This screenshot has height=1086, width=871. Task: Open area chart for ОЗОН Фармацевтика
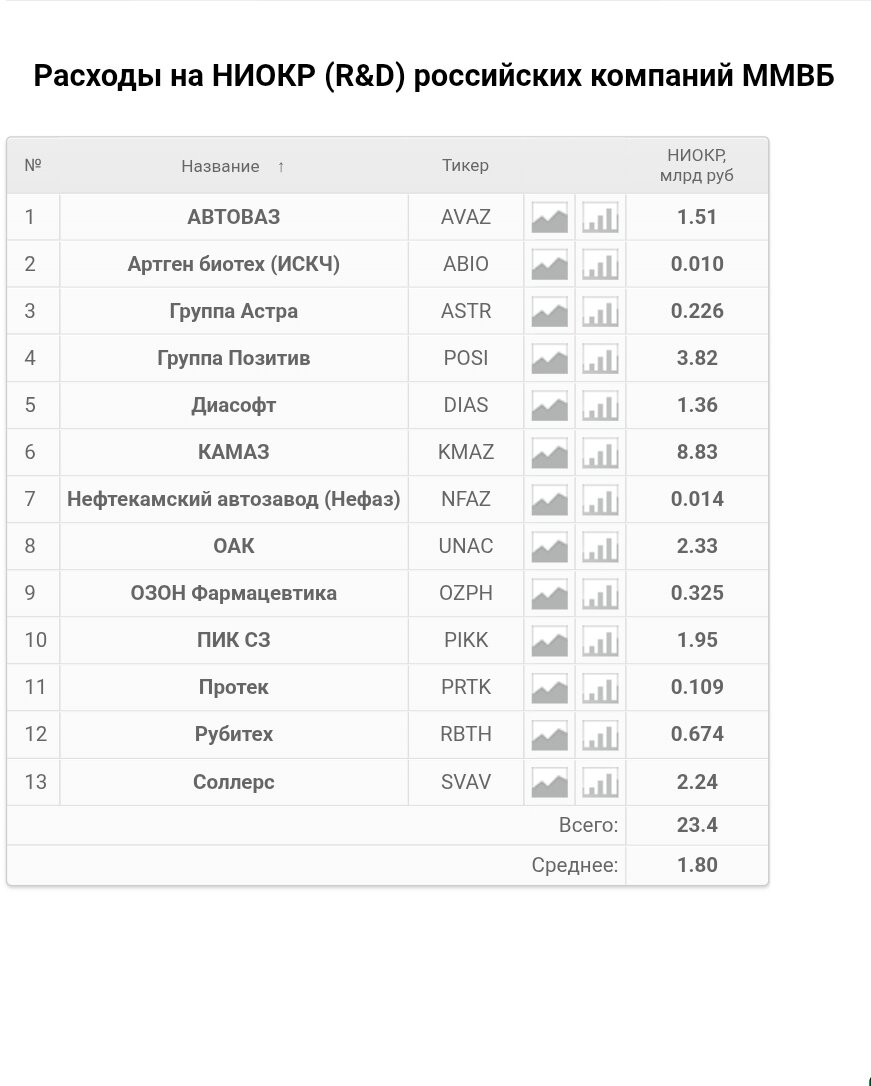click(x=549, y=593)
